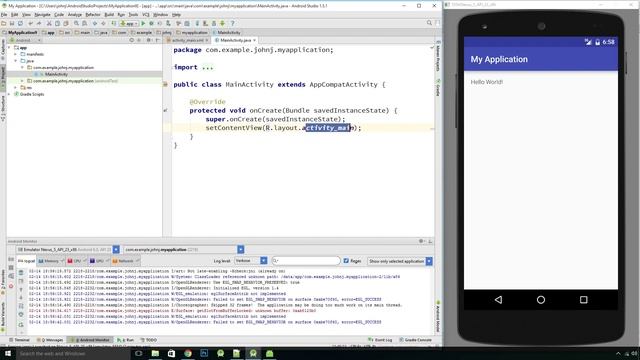The image size is (640, 360).
Task: Open the Event Log button
Action: tap(380, 340)
